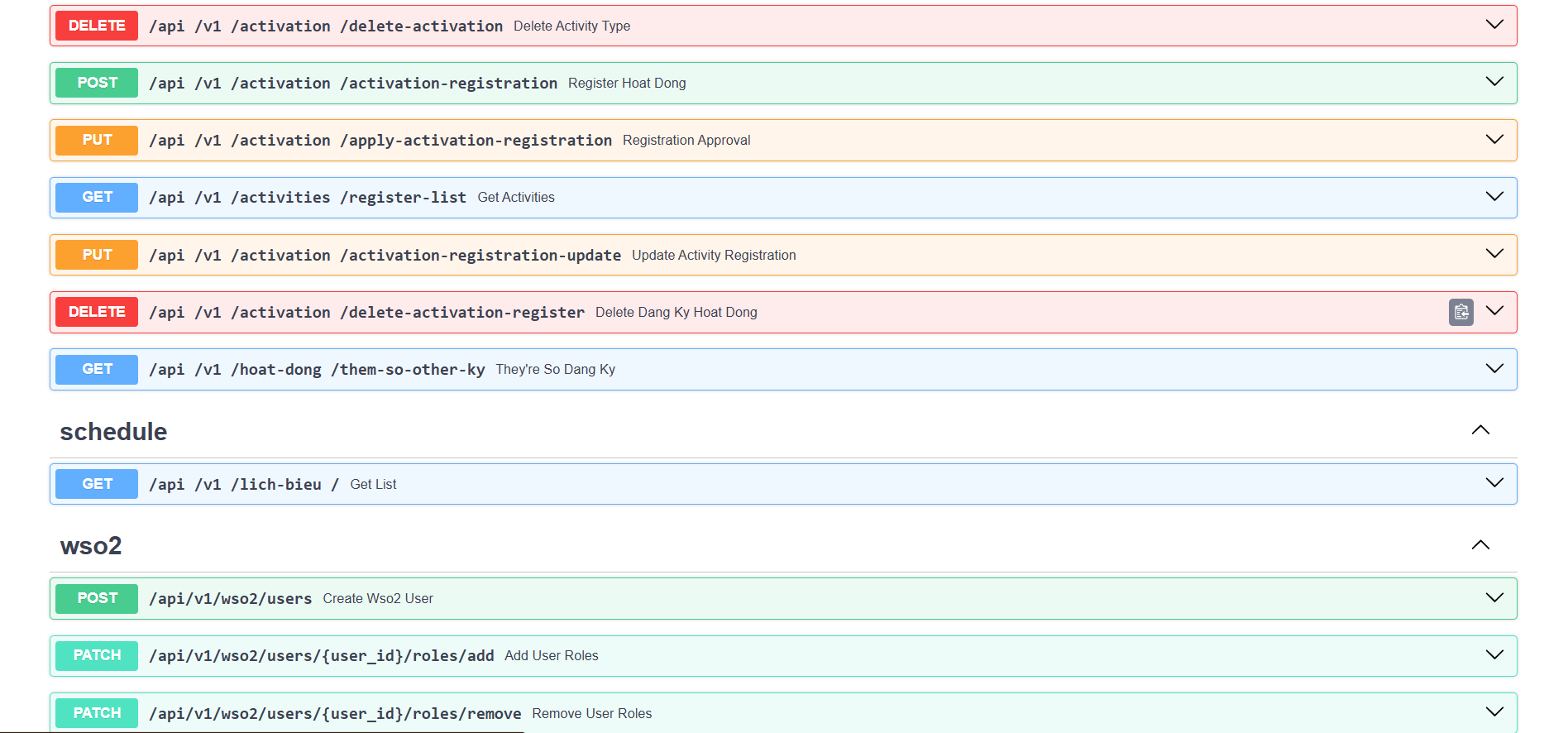Click 'Add User Roles' description
1568x733 pixels.
(551, 655)
